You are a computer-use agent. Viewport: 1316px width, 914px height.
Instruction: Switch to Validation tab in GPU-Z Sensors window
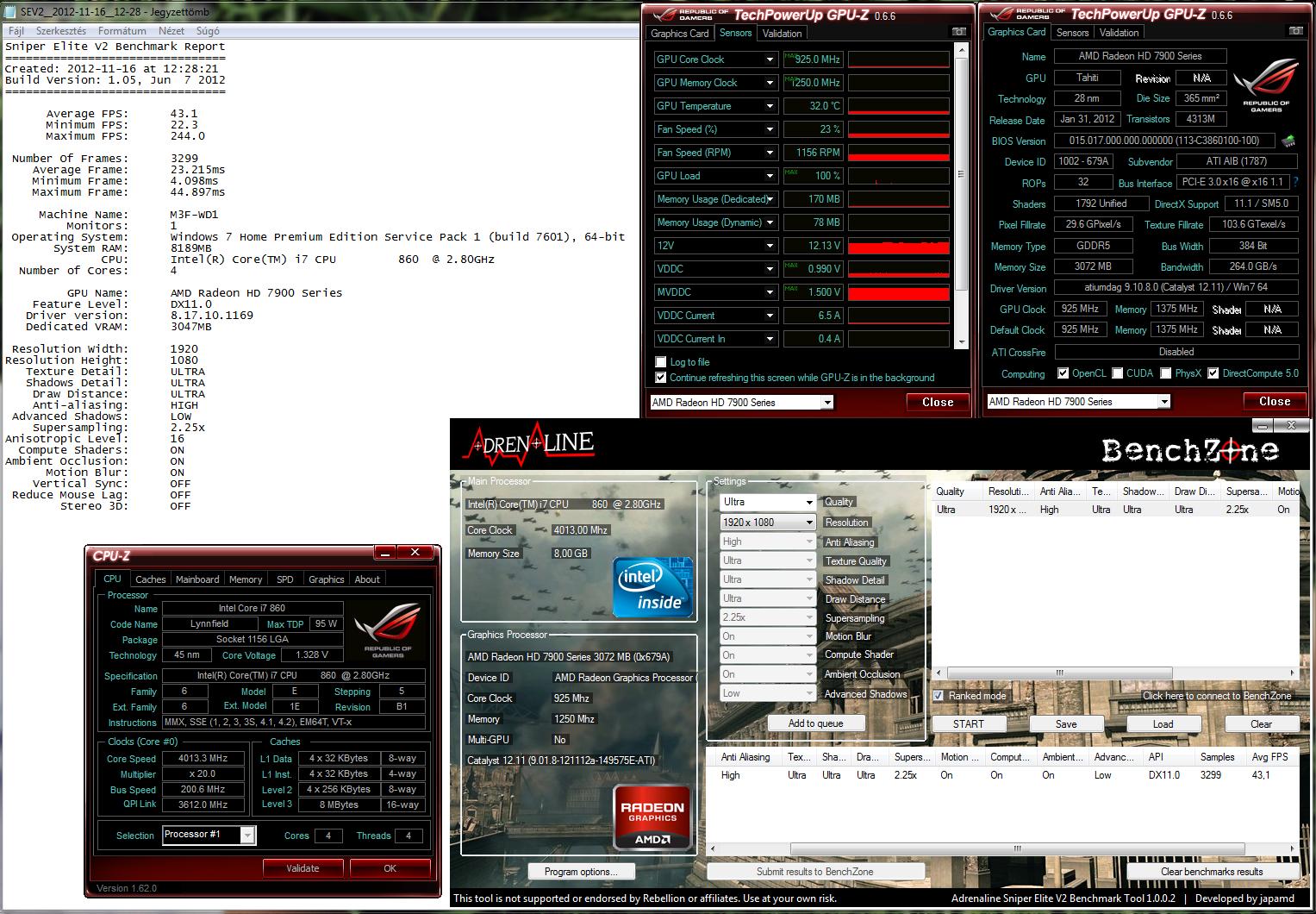[x=782, y=34]
